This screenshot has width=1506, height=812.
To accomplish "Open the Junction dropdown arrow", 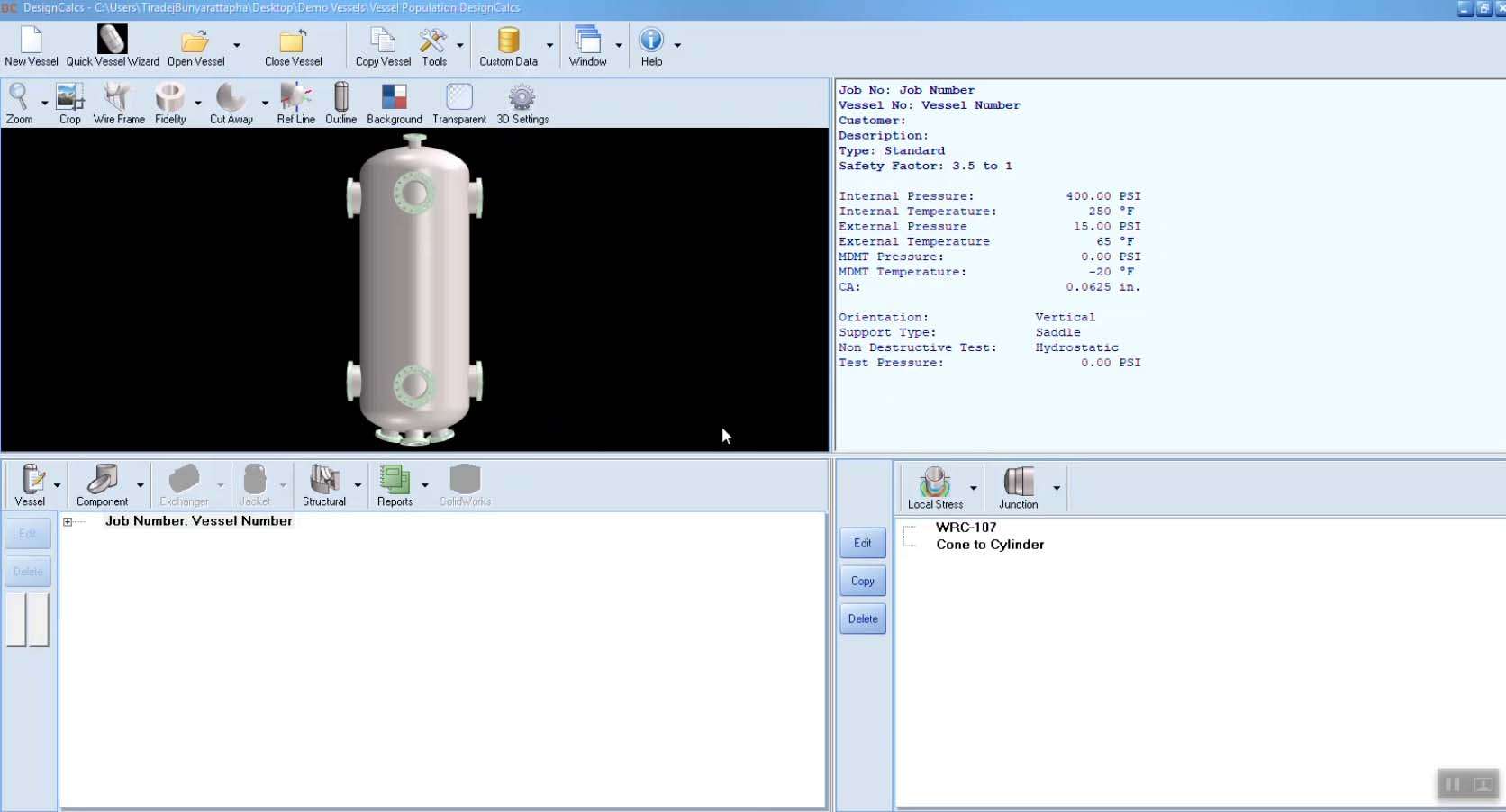I will pos(1057,488).
